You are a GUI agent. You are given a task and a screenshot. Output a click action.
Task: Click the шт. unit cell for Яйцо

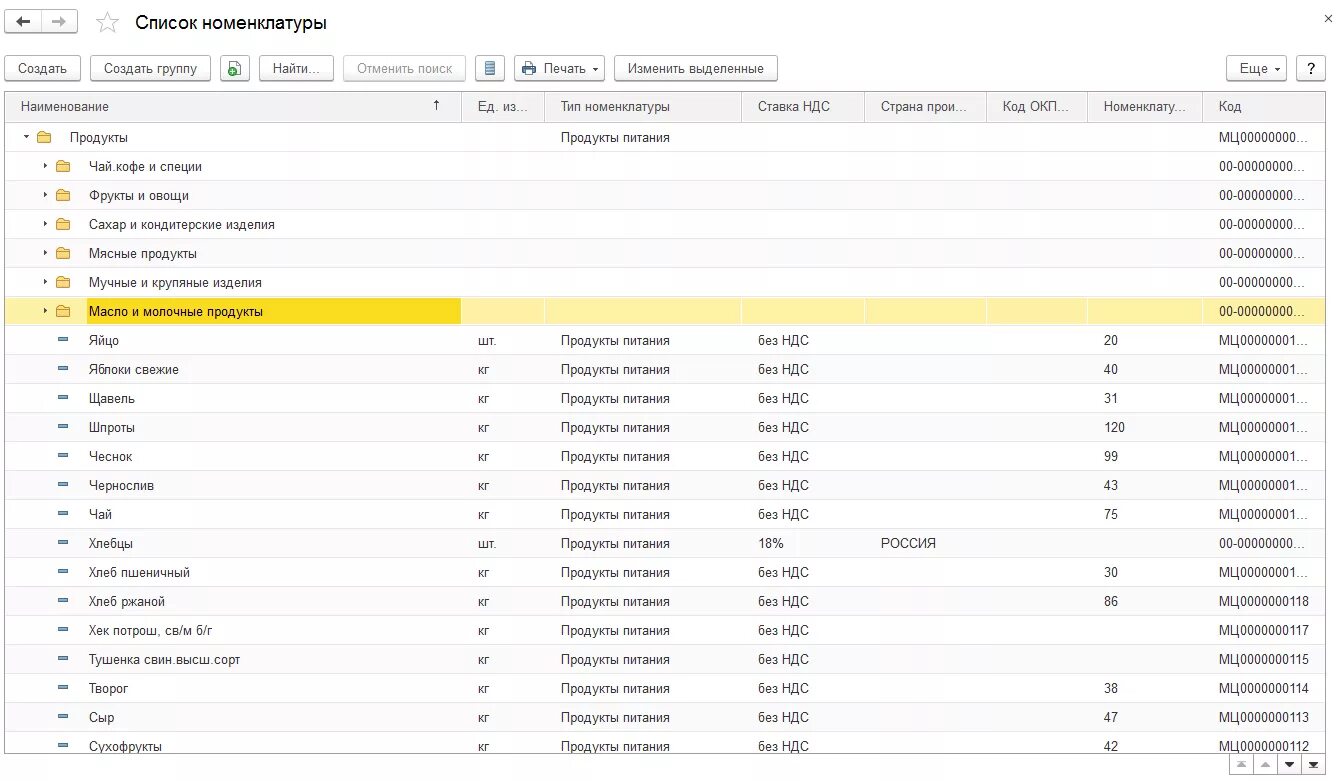pyautogui.click(x=503, y=340)
